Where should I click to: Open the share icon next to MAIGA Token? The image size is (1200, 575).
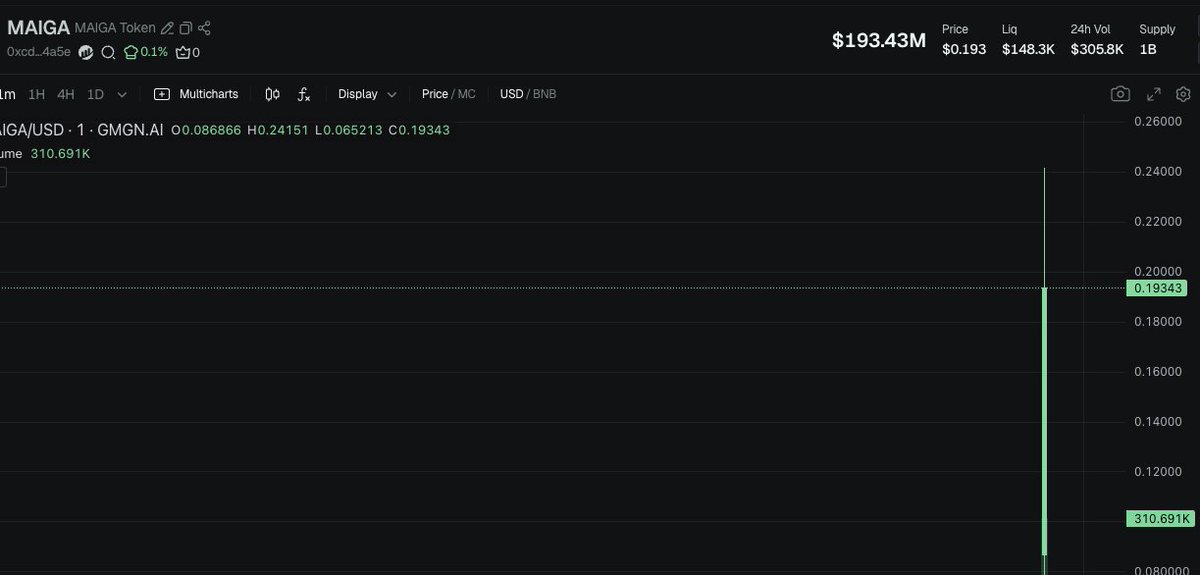click(x=204, y=29)
